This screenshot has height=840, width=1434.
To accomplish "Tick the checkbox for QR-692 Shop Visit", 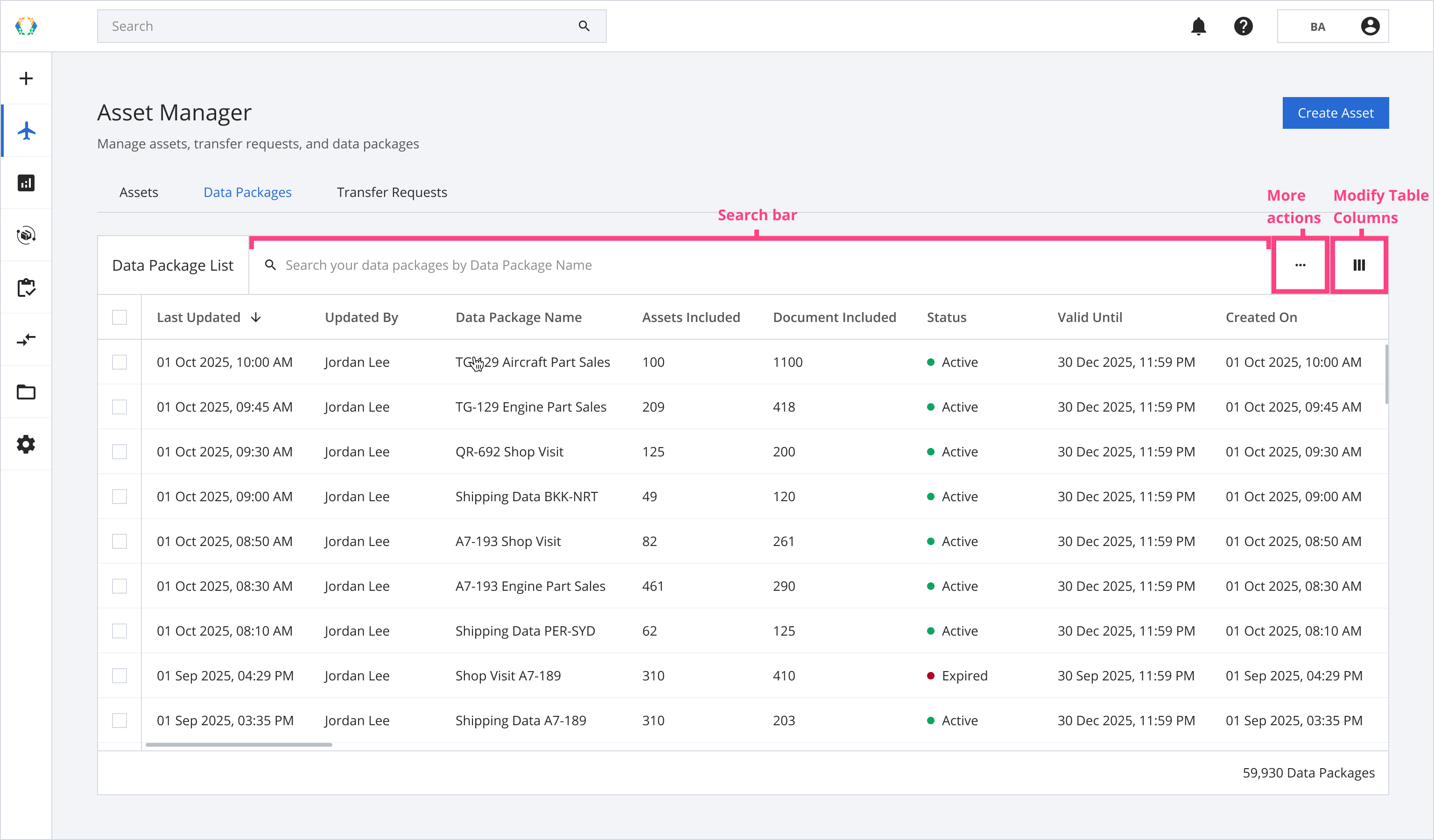I will point(119,452).
